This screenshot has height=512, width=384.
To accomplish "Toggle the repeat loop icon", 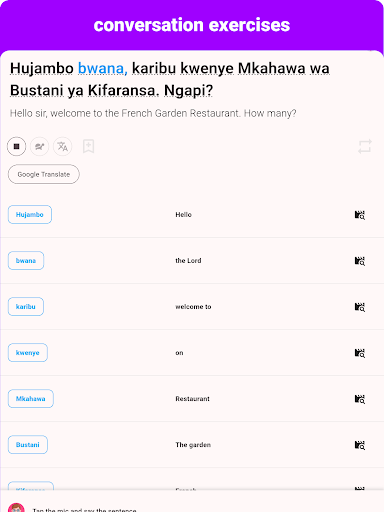I will [365, 146].
